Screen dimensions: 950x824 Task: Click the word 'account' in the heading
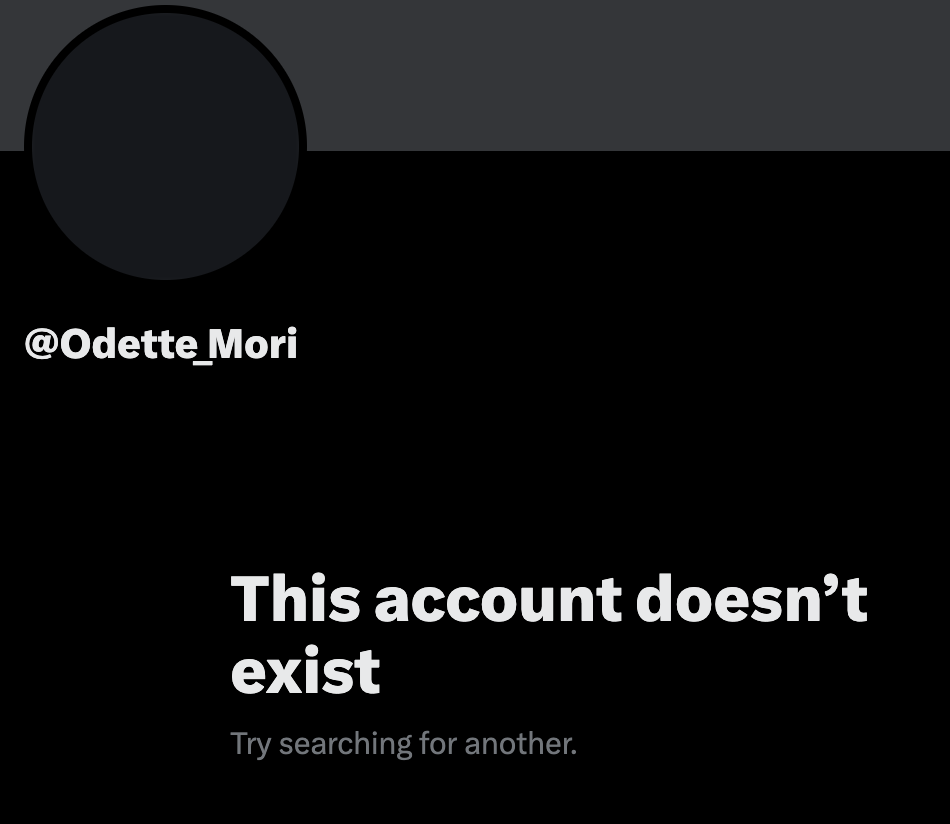click(498, 599)
